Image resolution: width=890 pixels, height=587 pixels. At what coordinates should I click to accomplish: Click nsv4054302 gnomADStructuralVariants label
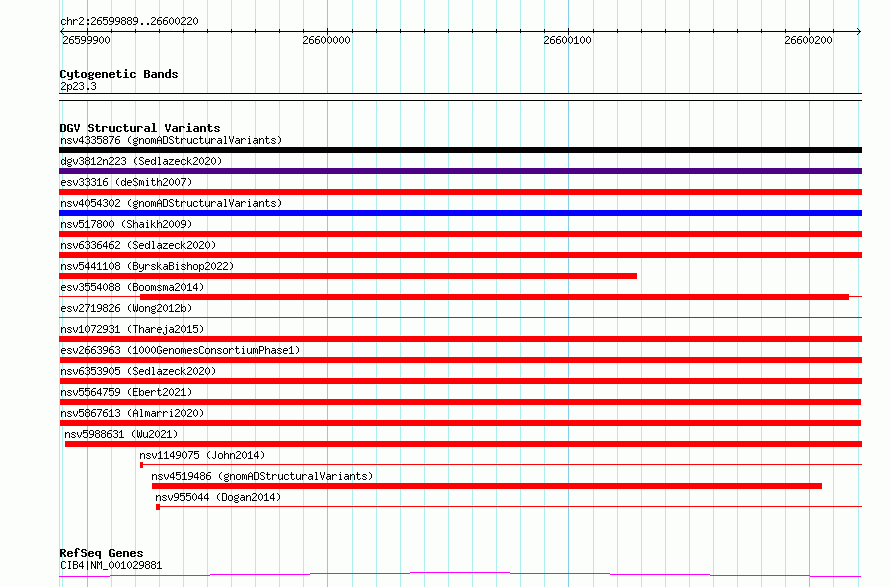tap(171, 203)
